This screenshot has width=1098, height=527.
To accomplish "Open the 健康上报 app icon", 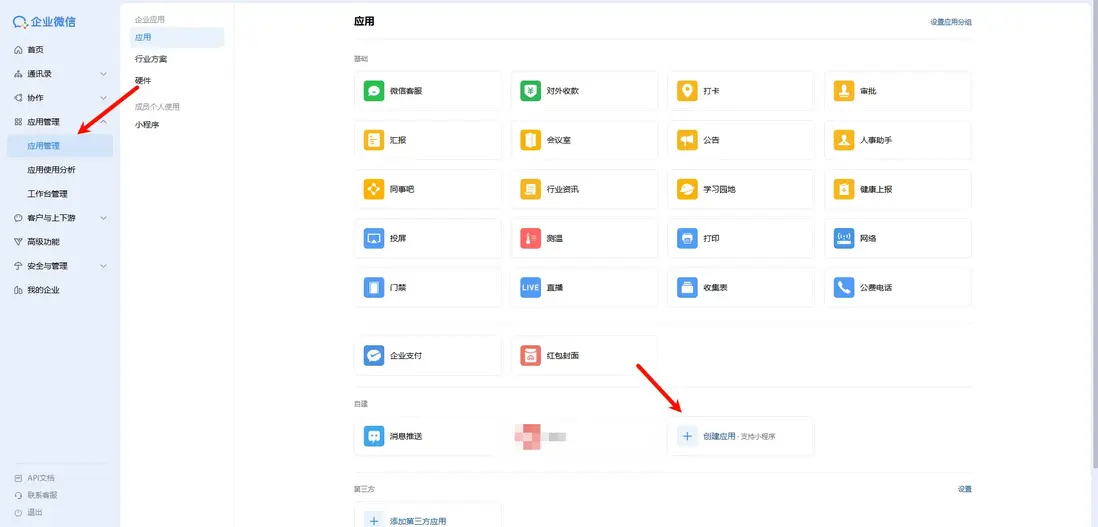I will click(x=845, y=189).
